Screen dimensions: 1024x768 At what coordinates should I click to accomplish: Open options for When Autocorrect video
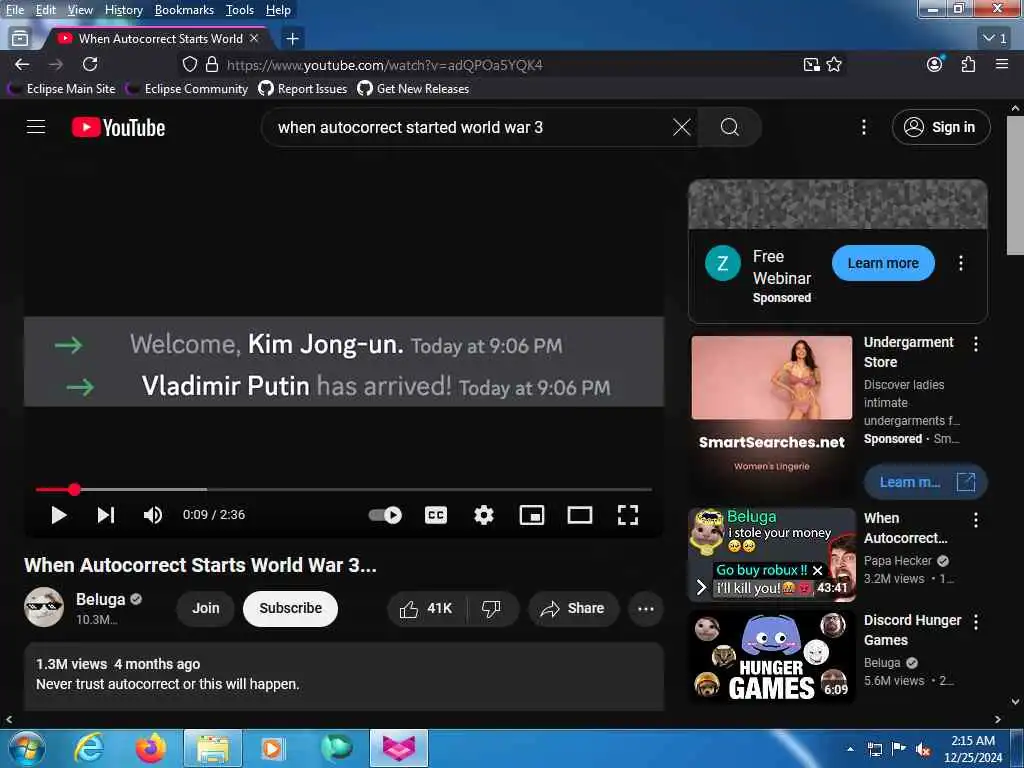(x=976, y=520)
